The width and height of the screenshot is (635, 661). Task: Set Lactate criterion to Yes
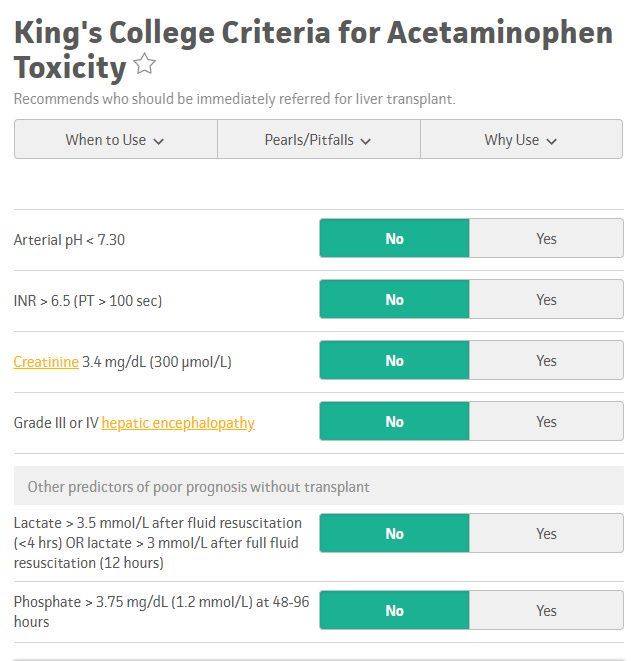546,533
